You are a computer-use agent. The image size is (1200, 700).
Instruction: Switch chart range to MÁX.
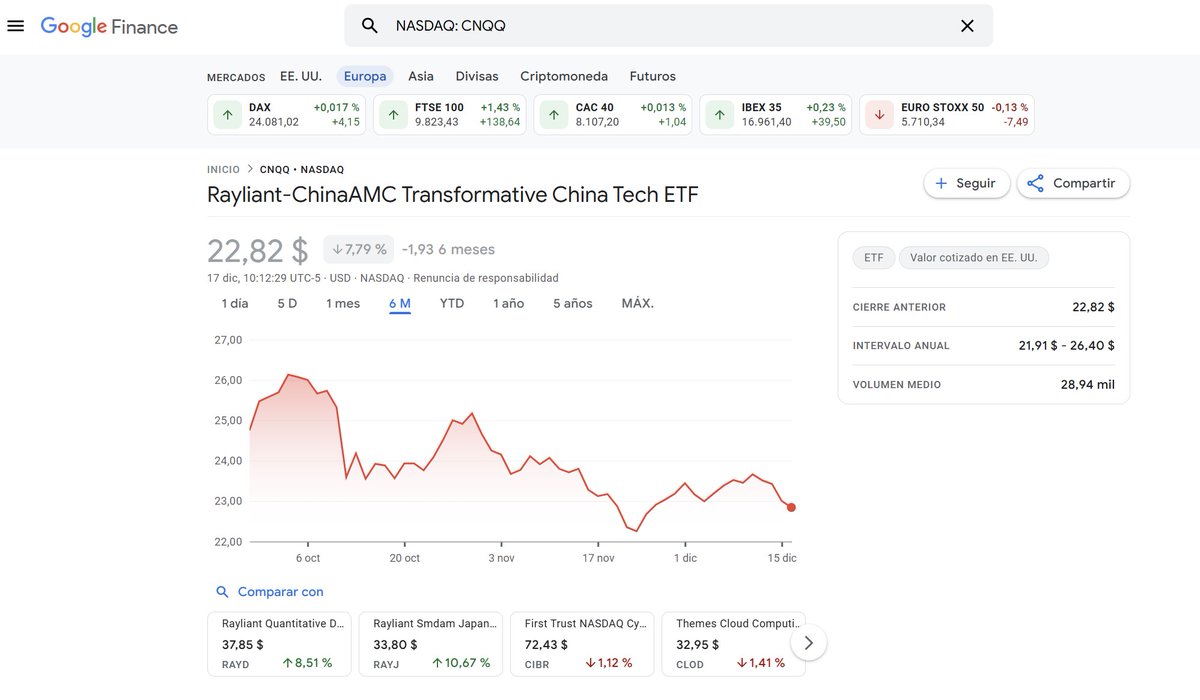click(638, 303)
